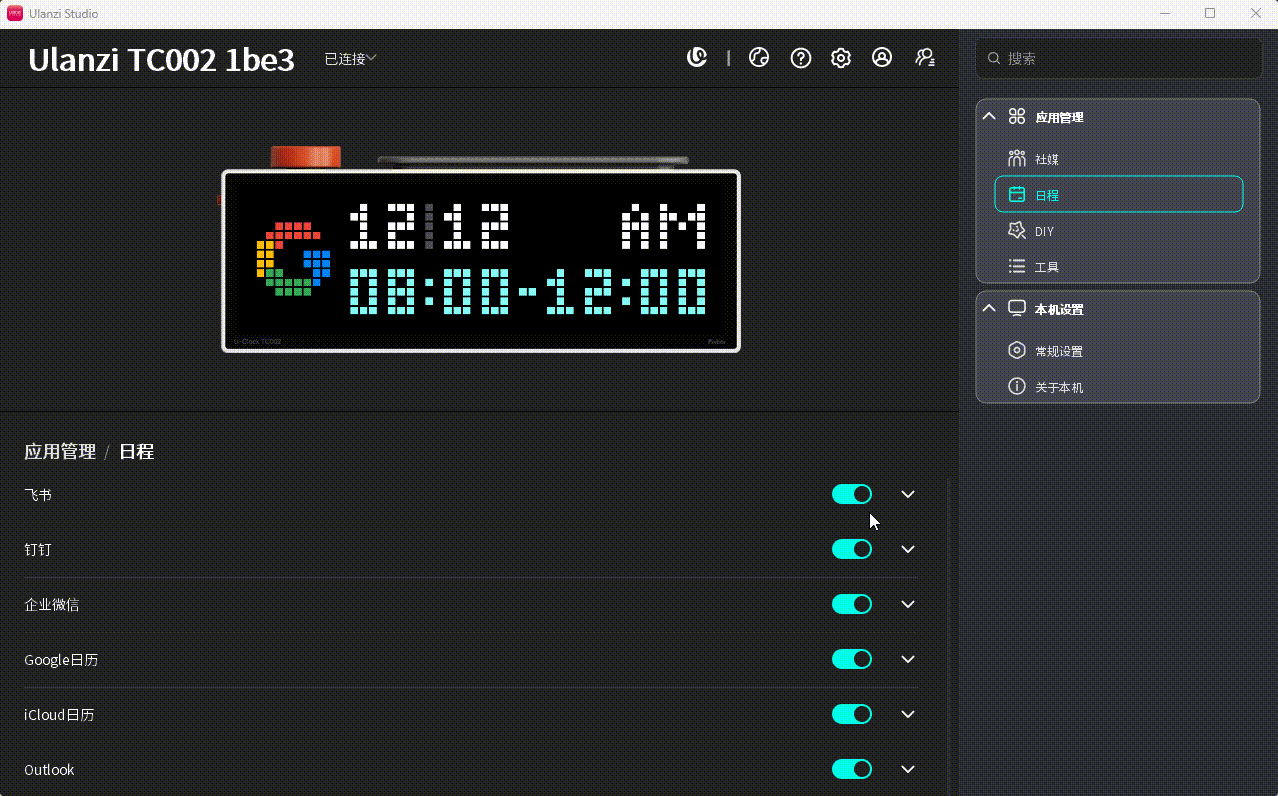1278x796 pixels.
Task: Collapse the 本机设置 section arrow
Action: pyautogui.click(x=989, y=309)
